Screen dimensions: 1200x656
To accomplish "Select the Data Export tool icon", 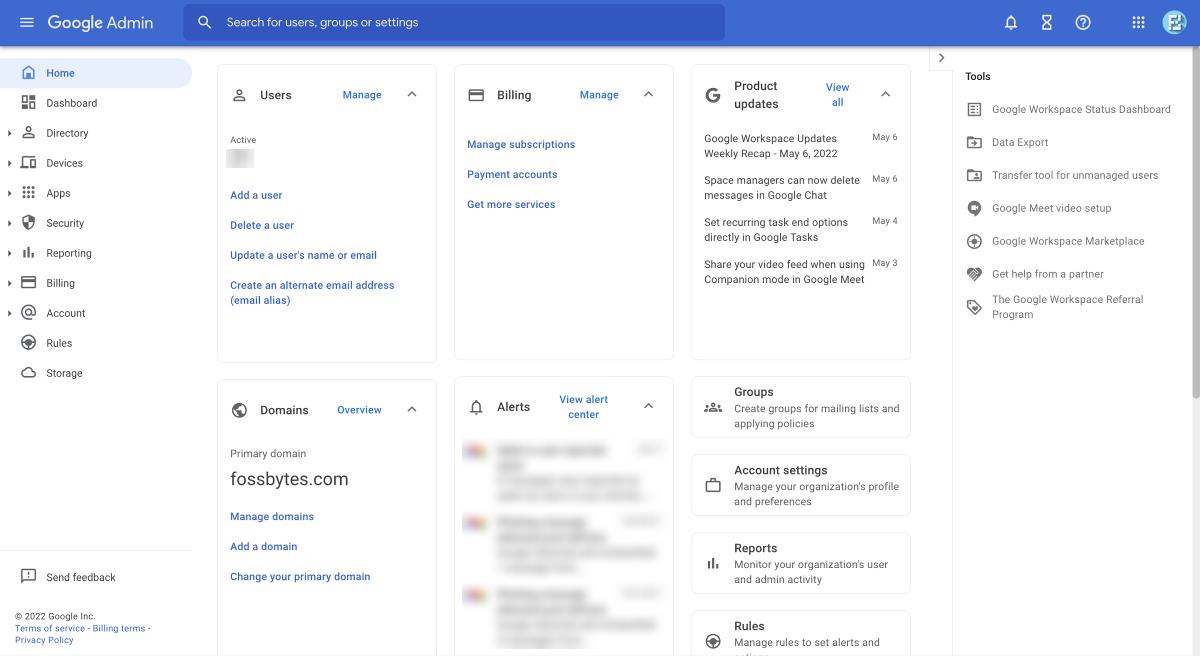I will (x=973, y=141).
